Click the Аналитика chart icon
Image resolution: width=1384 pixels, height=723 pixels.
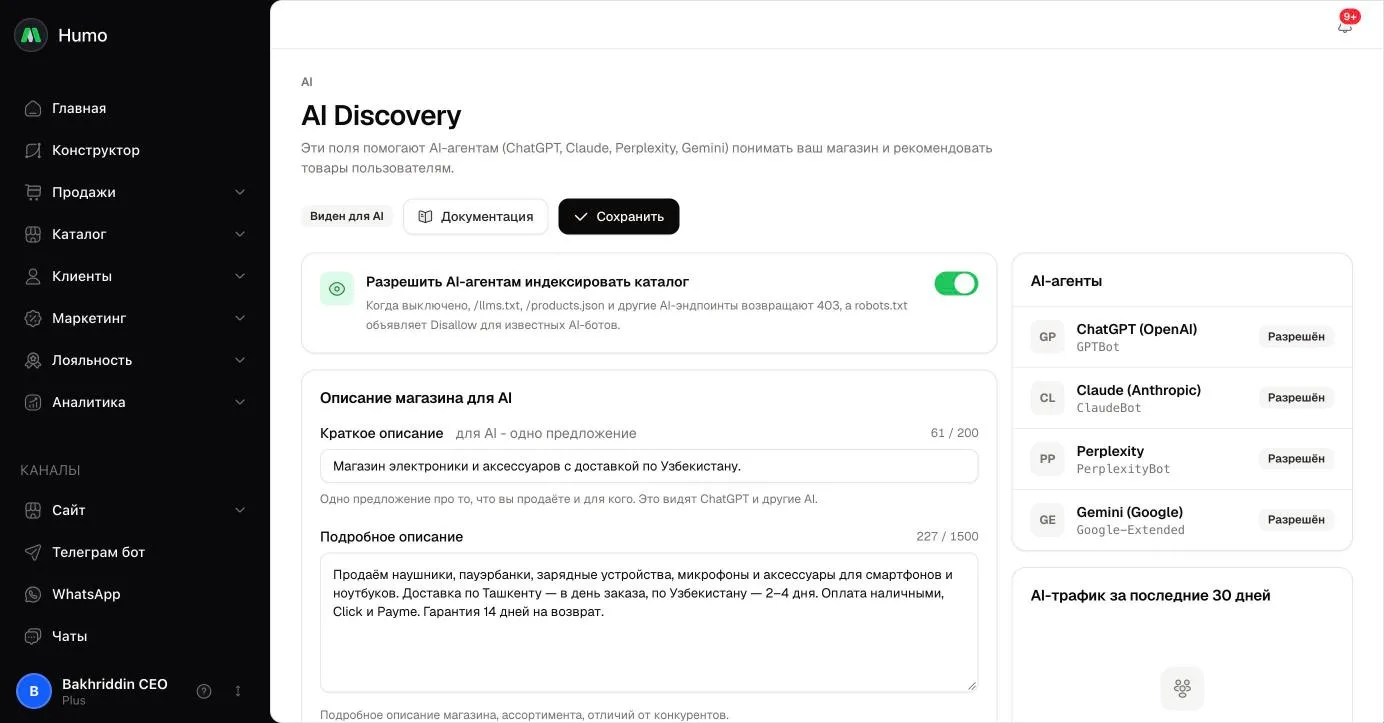pos(33,402)
